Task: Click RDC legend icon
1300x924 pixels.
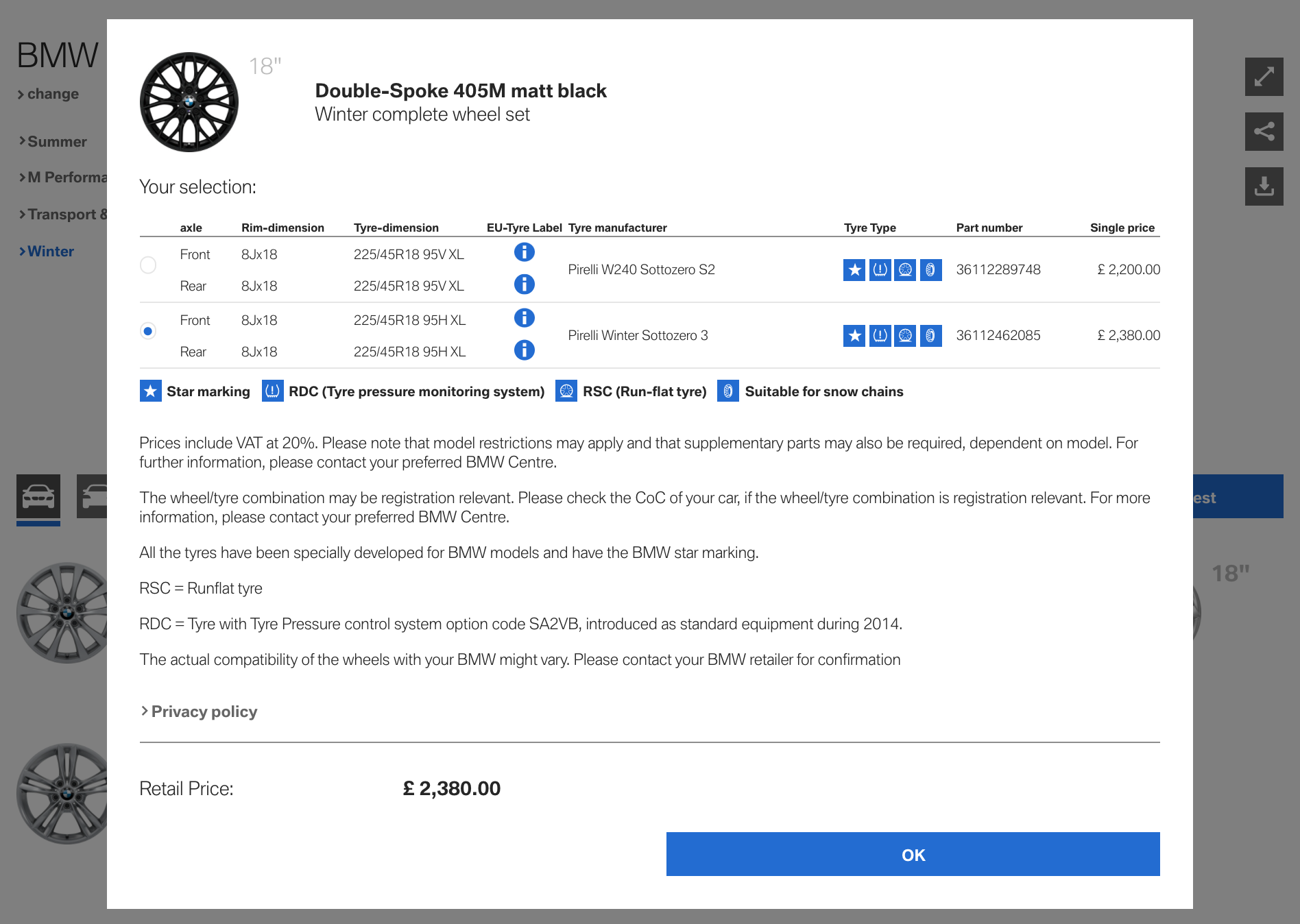Action: click(x=273, y=391)
